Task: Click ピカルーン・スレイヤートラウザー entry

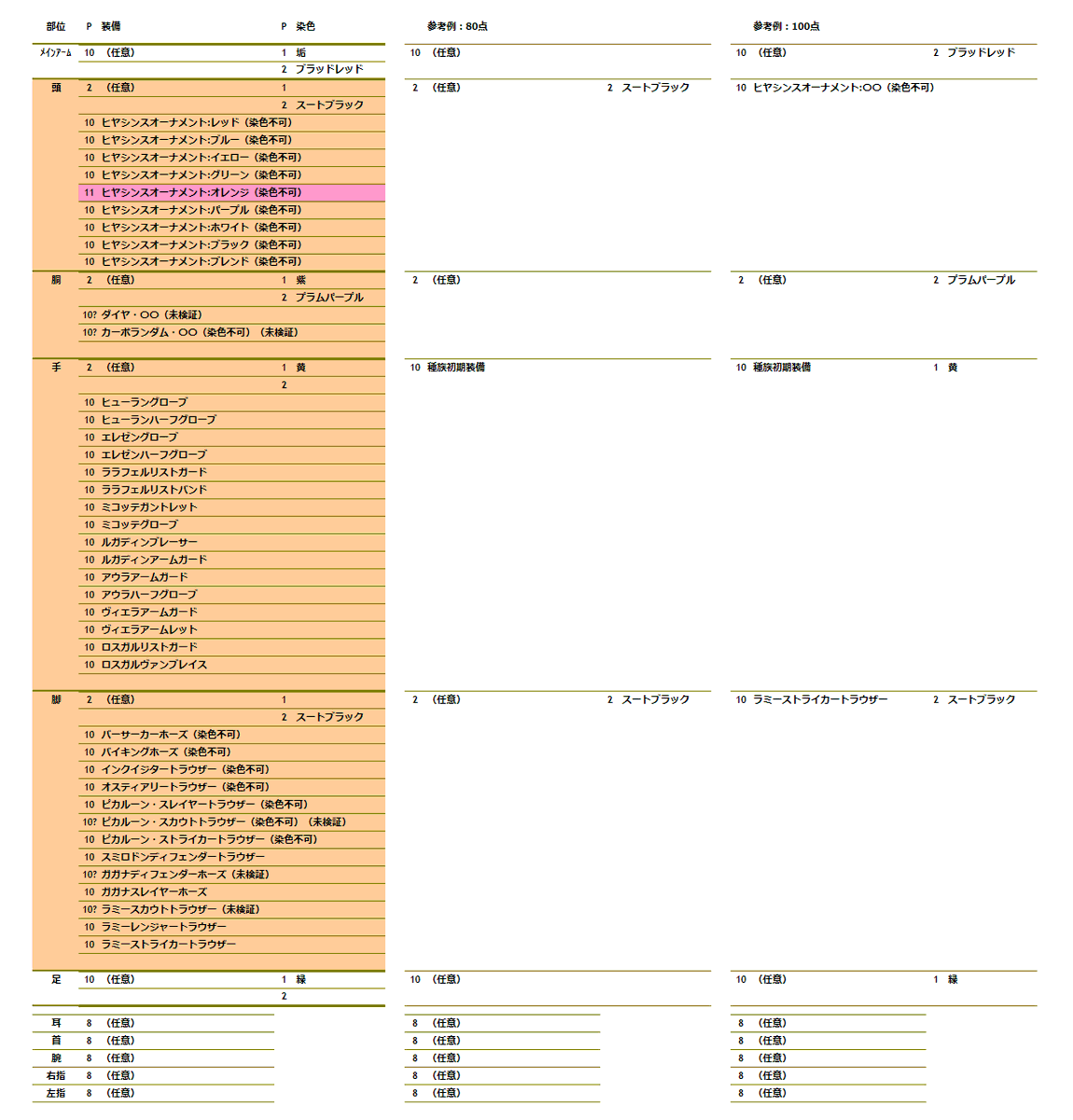Action: click(x=204, y=805)
